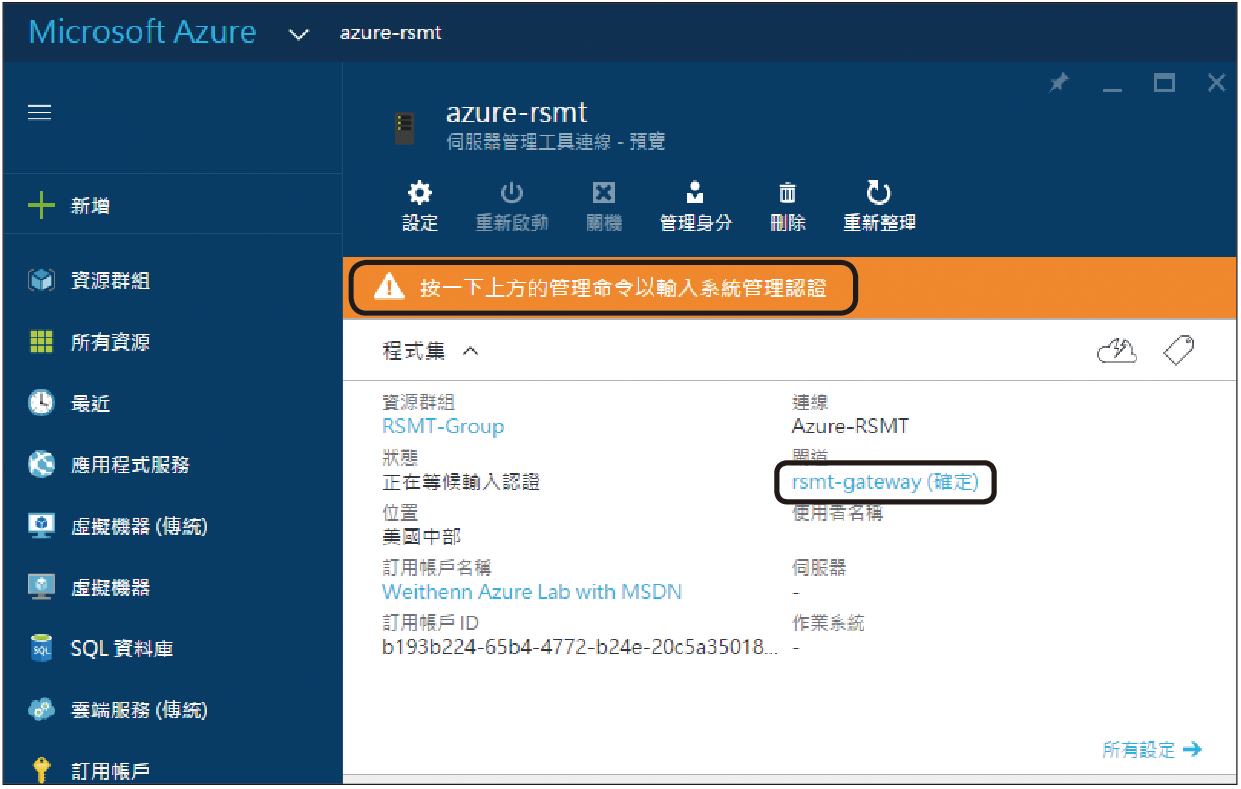The image size is (1241, 789).
Task: Collapse the 程式集 section chevron
Action: (x=470, y=351)
